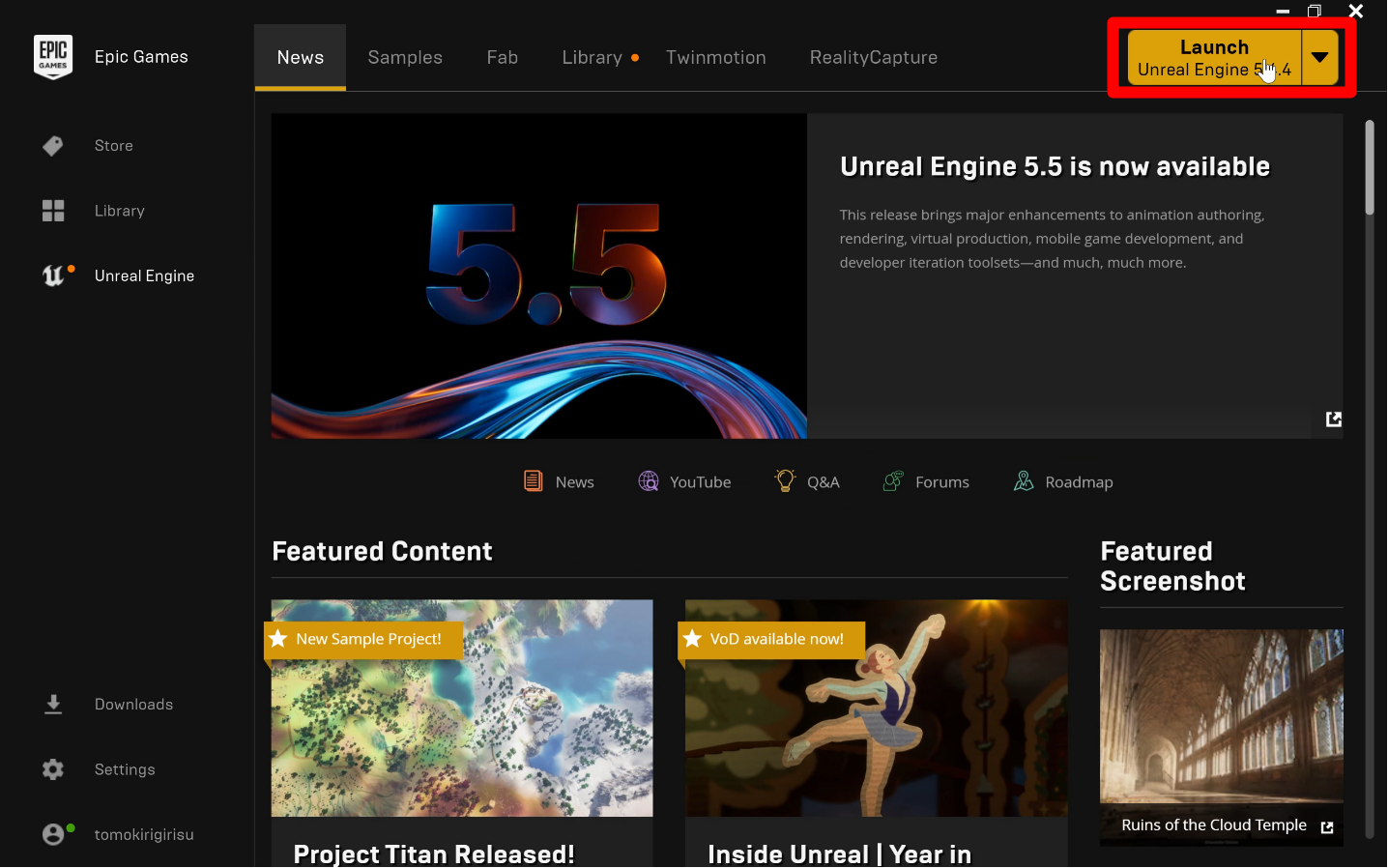Viewport: 1388px width, 868px height.
Task: Click the Epic Games logo icon
Action: tap(53, 57)
